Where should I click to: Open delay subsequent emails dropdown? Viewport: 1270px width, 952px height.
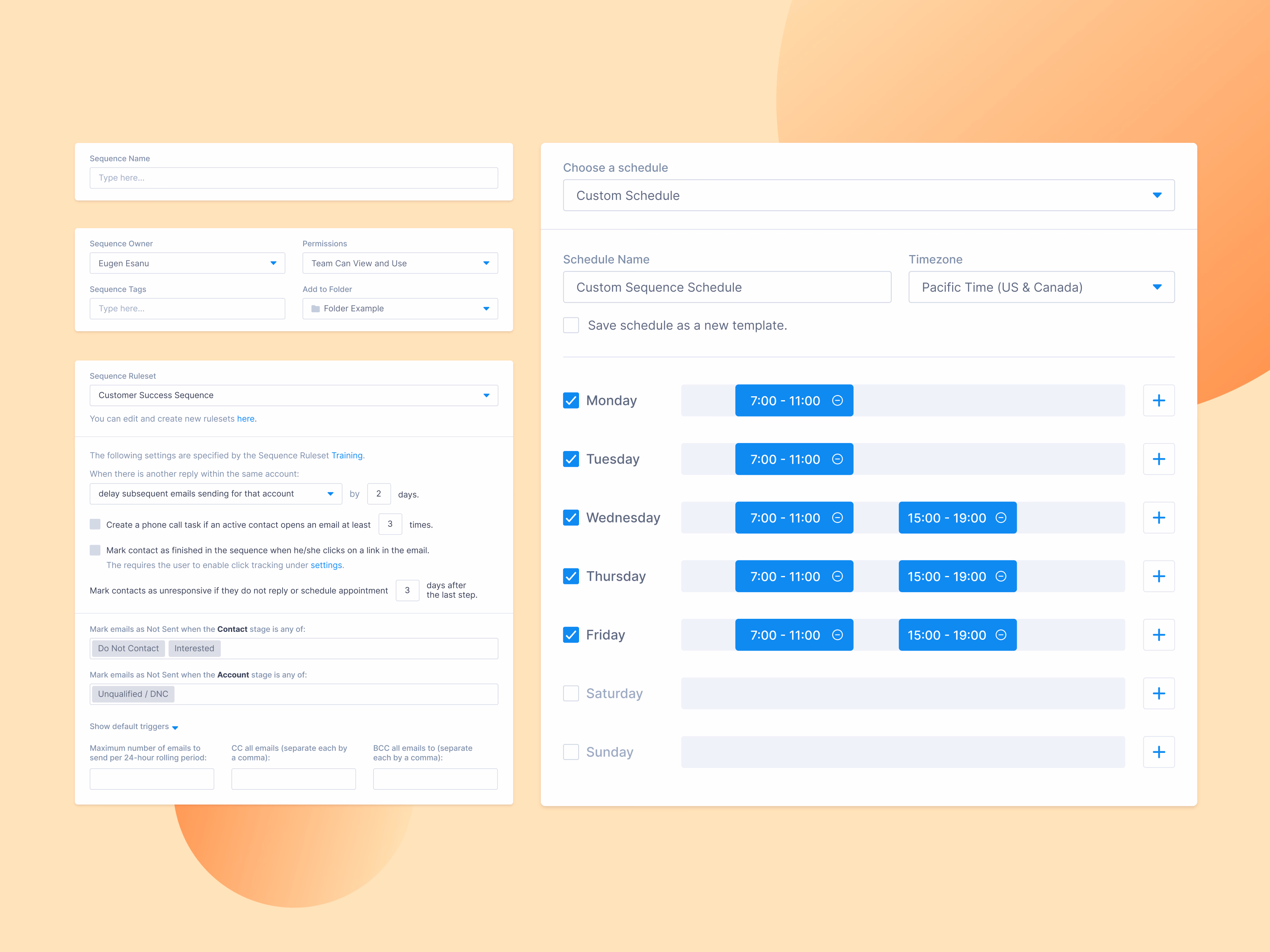pyautogui.click(x=216, y=493)
